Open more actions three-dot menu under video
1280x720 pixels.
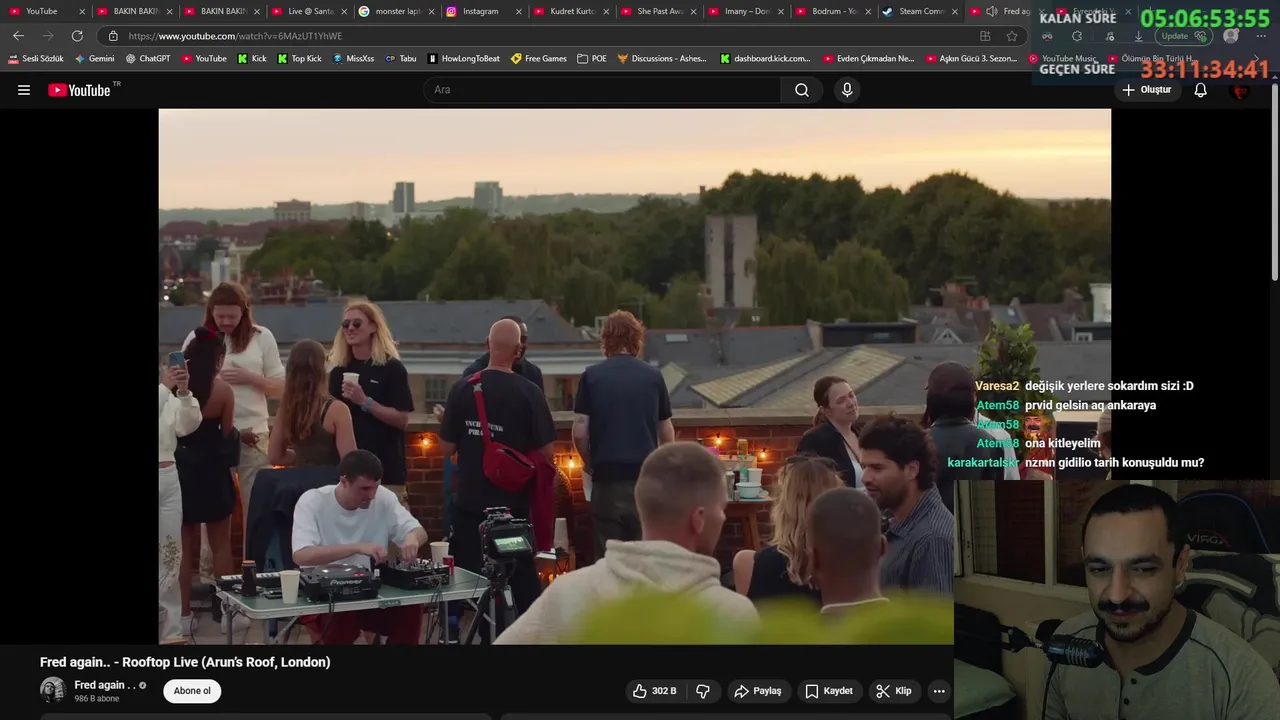(939, 691)
